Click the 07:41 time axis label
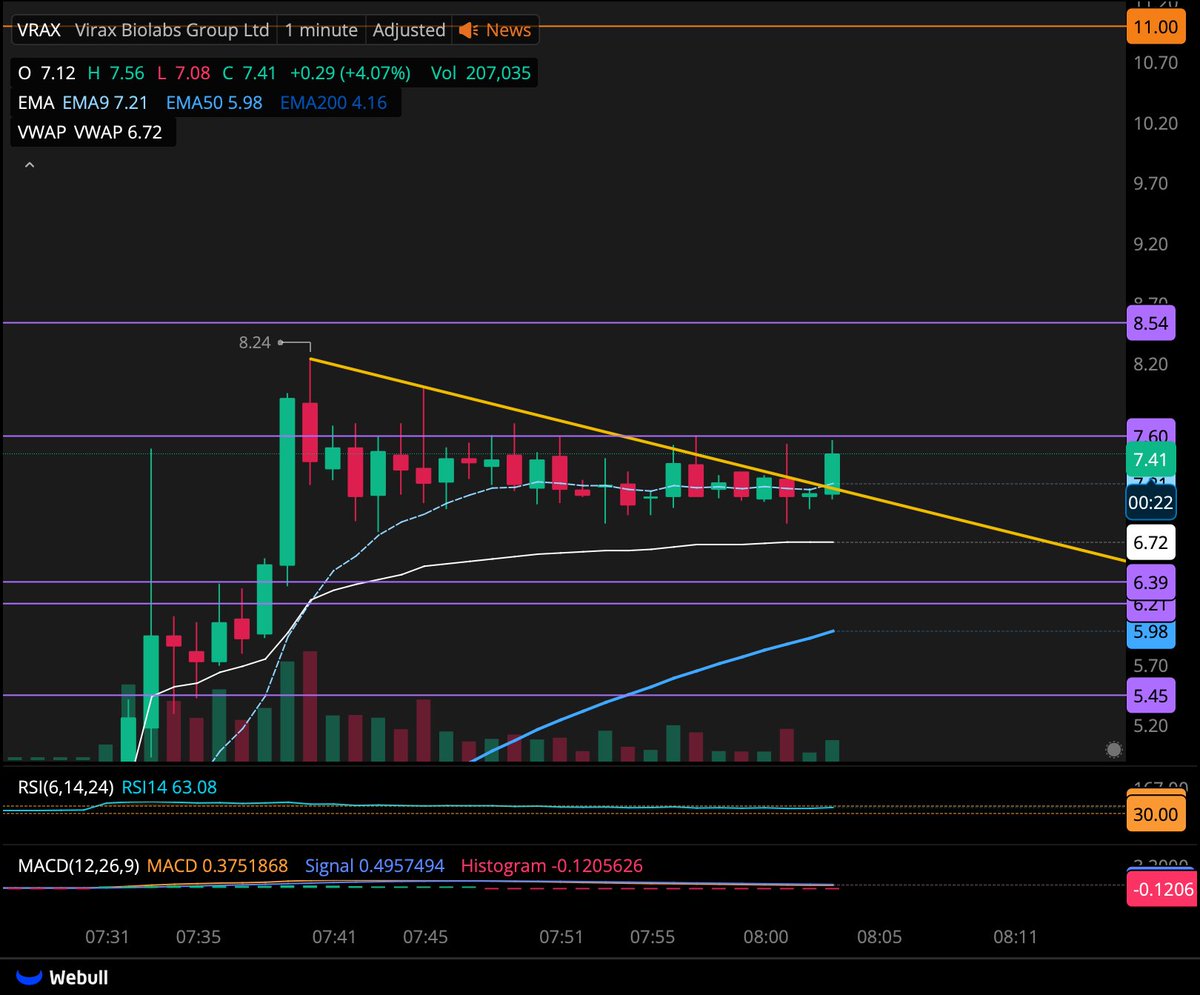This screenshot has height=995, width=1200. pyautogui.click(x=334, y=937)
